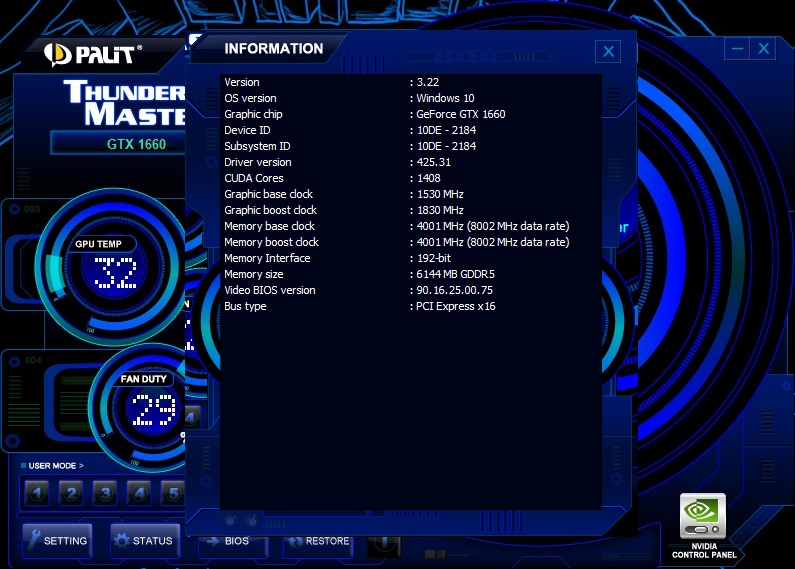Click the PCI Express x16 value

click(x=455, y=306)
